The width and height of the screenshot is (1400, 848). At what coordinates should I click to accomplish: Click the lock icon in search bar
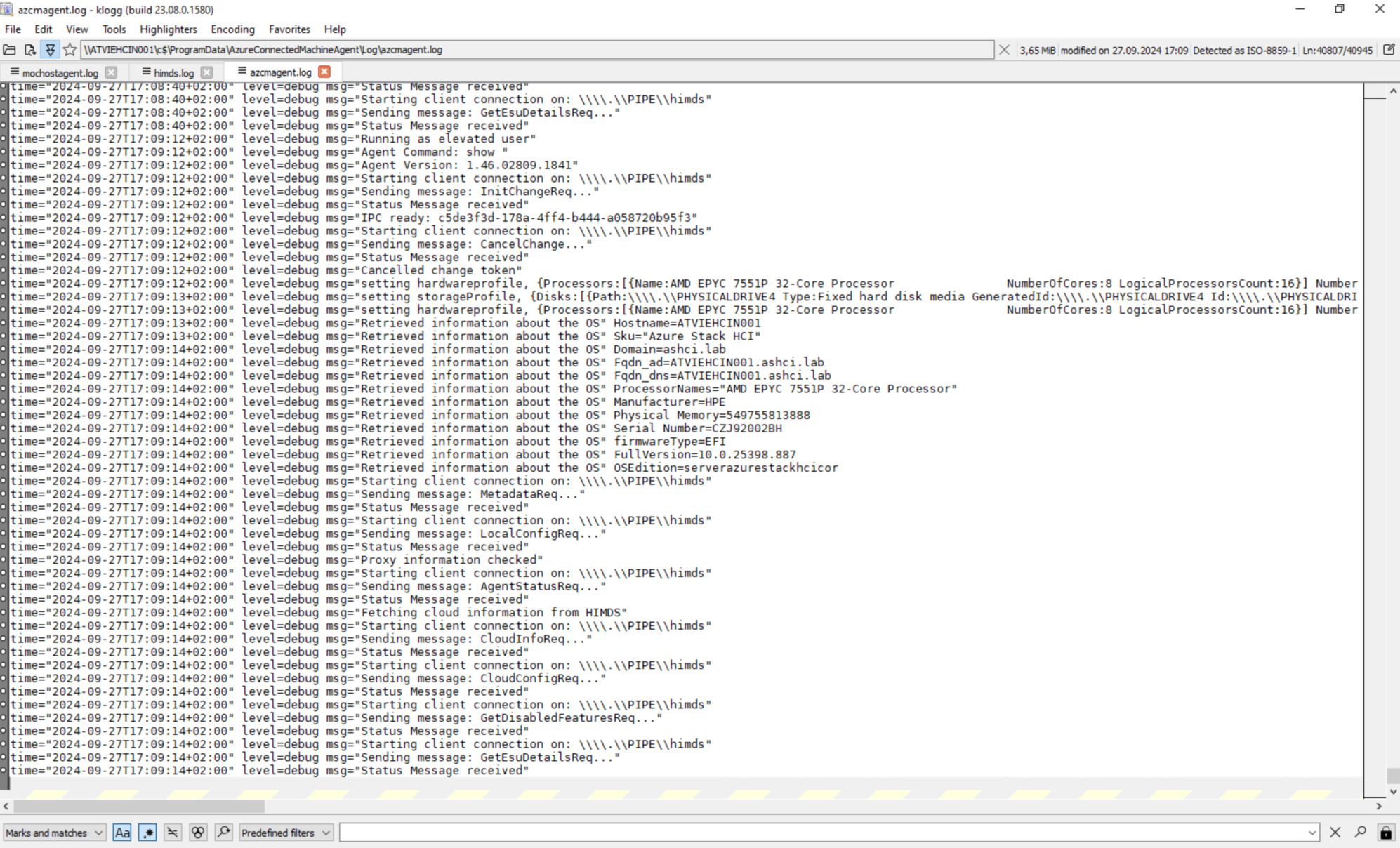point(1385,833)
